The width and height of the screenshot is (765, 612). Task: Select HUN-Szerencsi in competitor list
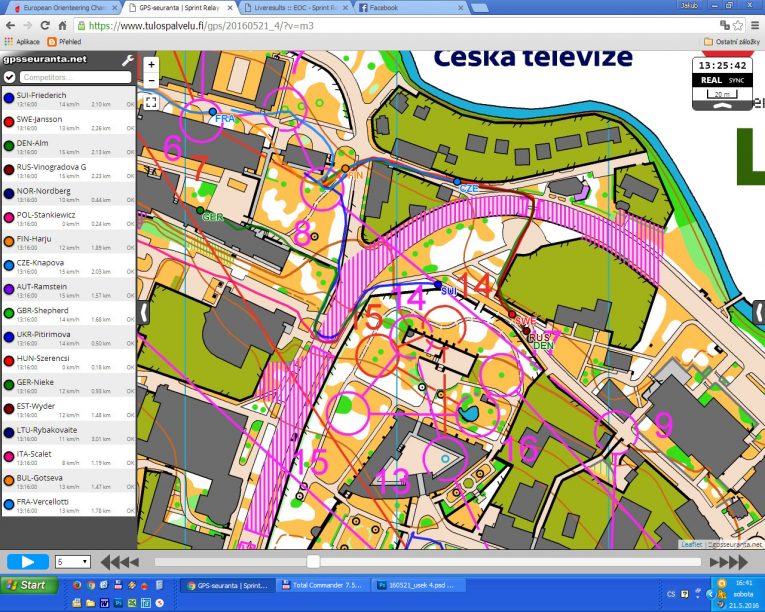68,361
